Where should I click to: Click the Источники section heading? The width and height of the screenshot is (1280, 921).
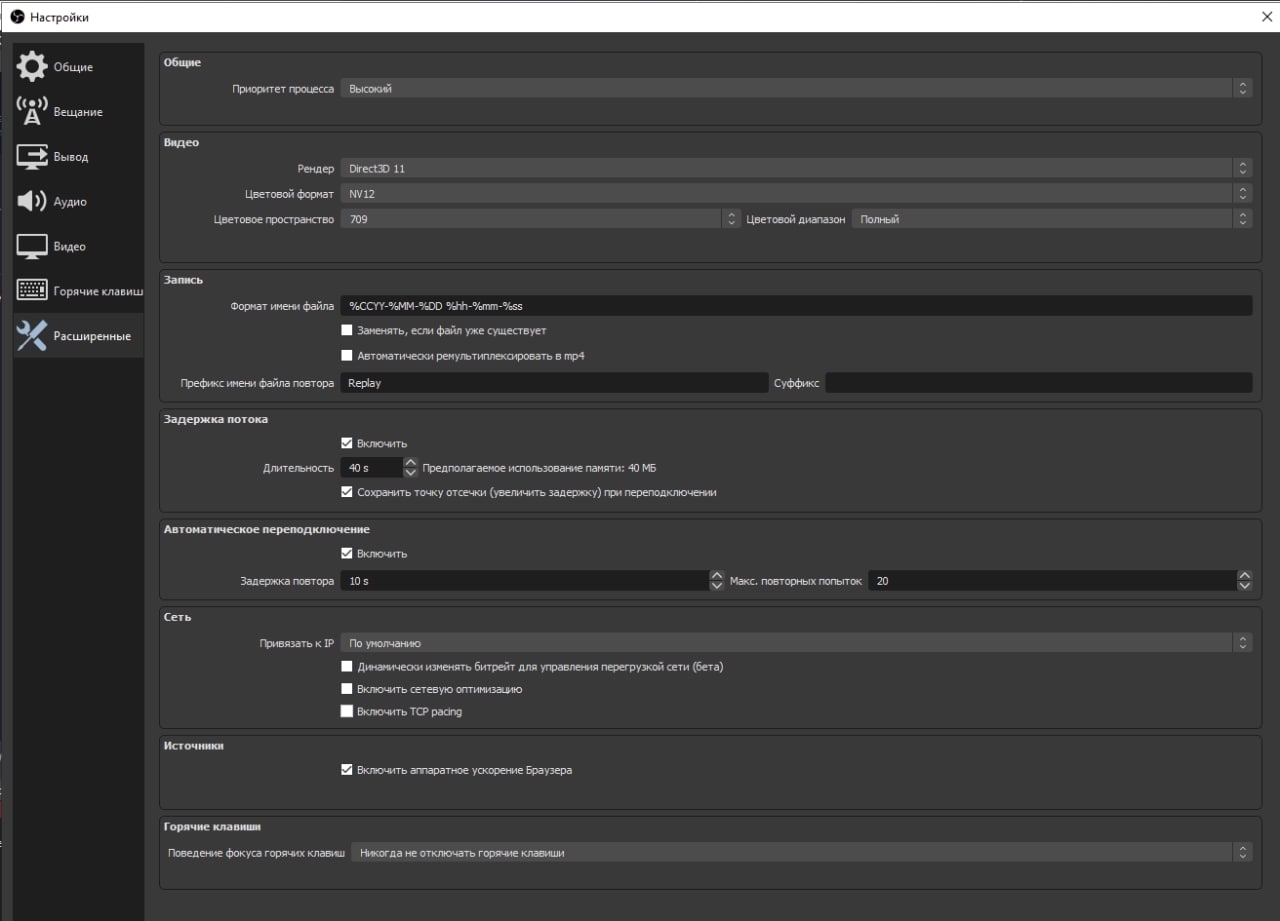pyautogui.click(x=193, y=746)
